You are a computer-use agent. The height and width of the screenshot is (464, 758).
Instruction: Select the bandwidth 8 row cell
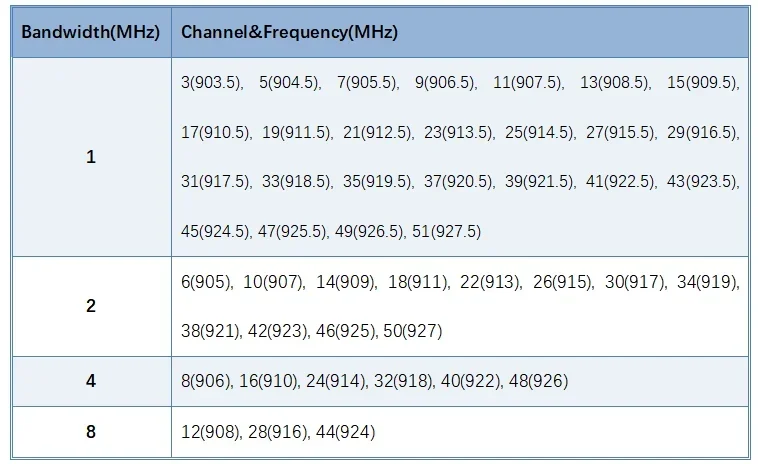coord(91,432)
